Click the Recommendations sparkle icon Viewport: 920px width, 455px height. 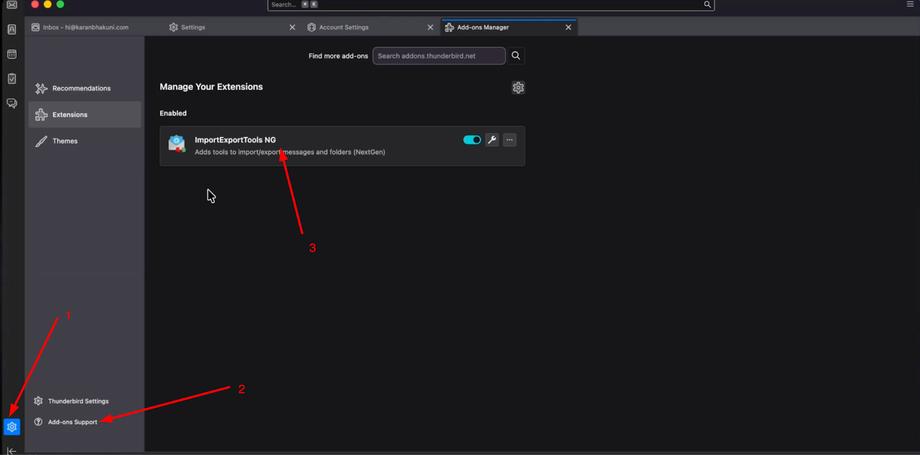41,89
